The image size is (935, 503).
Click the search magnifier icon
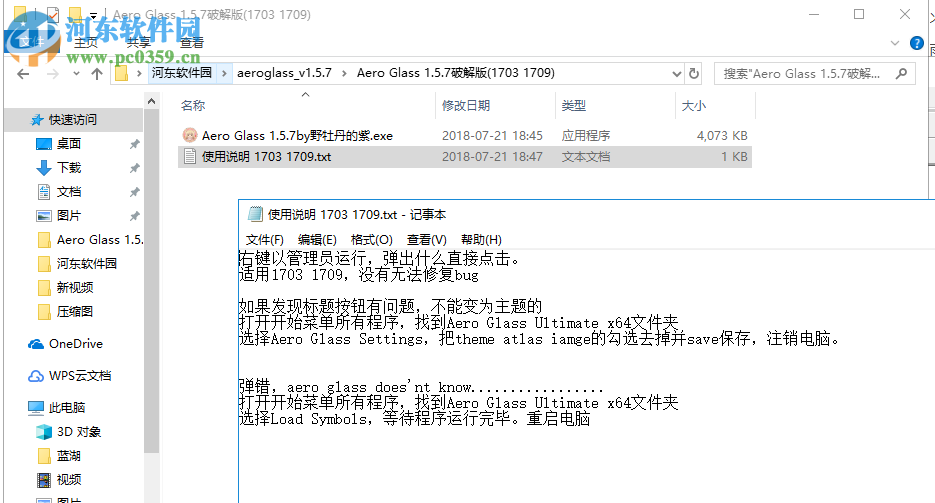coord(901,73)
